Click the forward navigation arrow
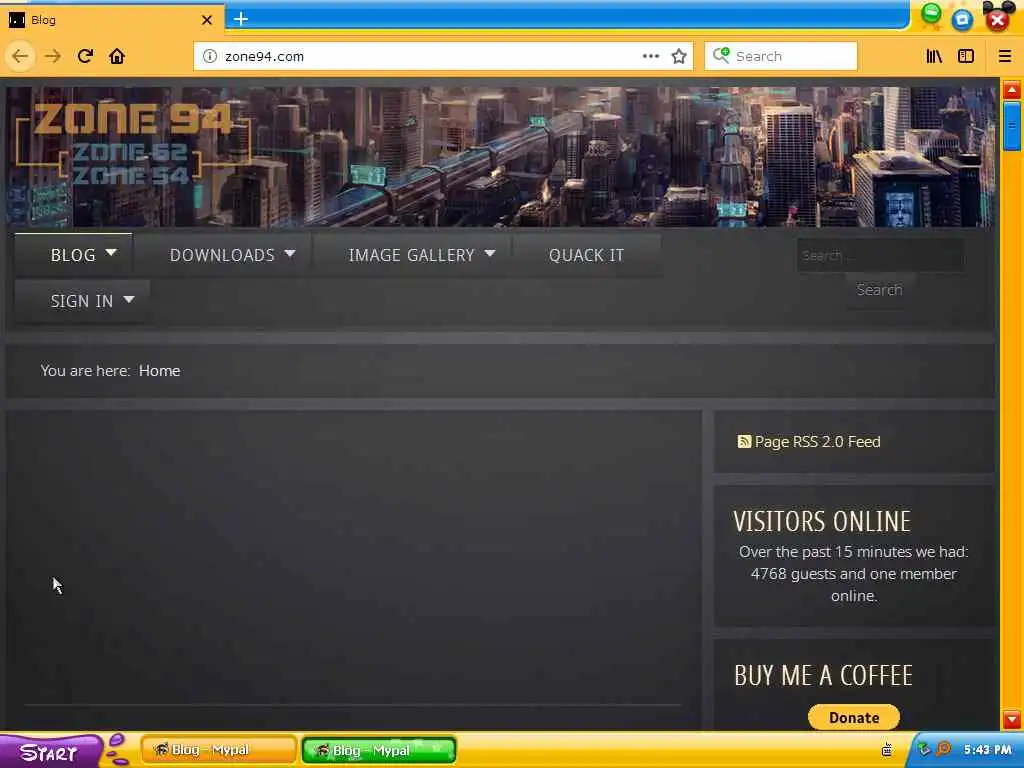Screen dimensions: 1024x768 [x=53, y=56]
